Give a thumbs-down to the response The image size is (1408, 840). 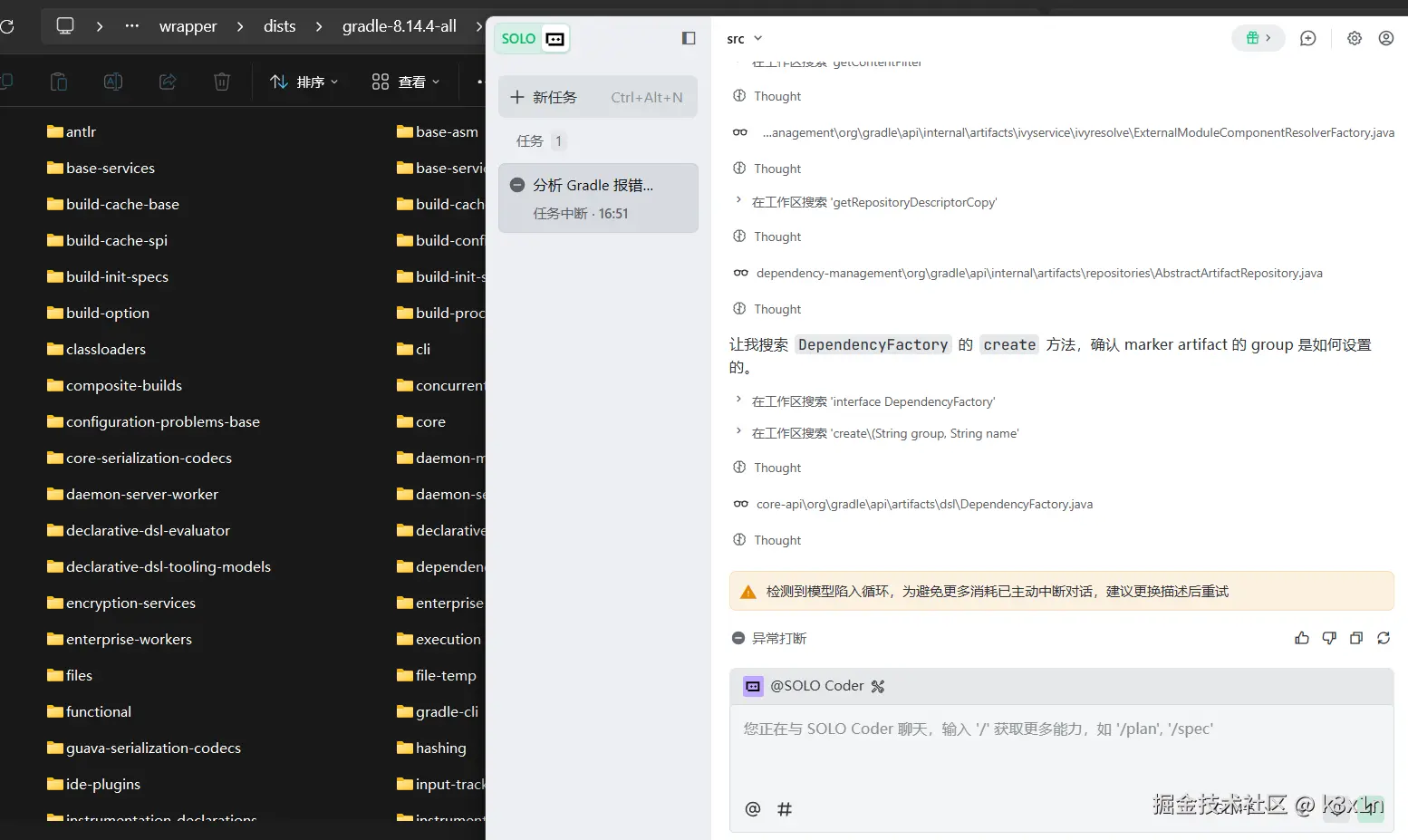[1329, 638]
